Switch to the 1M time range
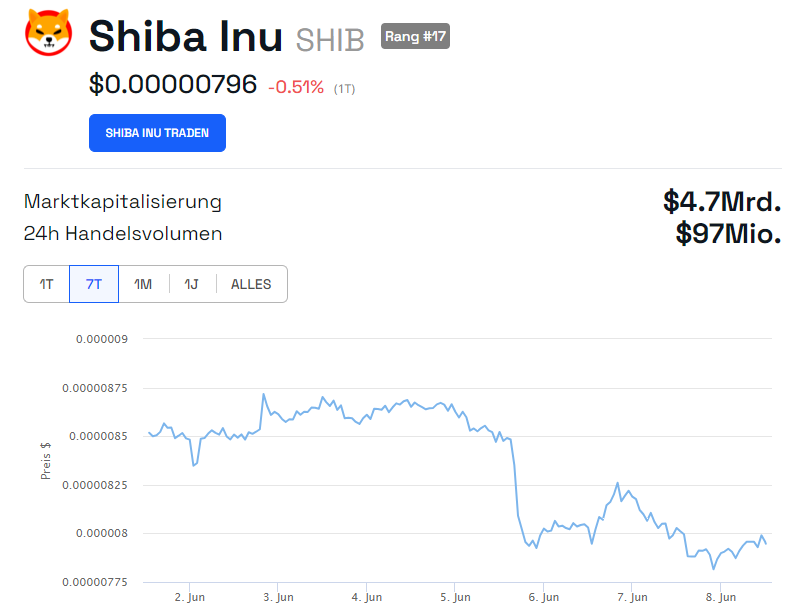Screen dimensions: 801x616 tap(142, 284)
